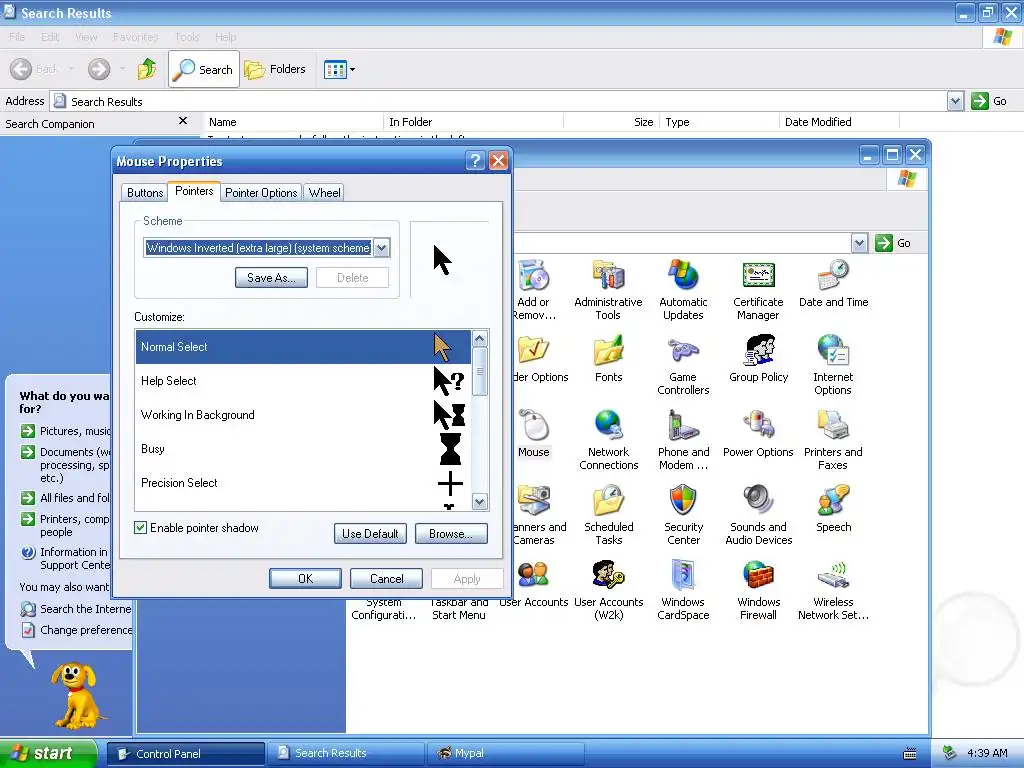Select the Mouse icon in Control Panel
Viewport: 1024px width, 768px height.
click(x=534, y=434)
